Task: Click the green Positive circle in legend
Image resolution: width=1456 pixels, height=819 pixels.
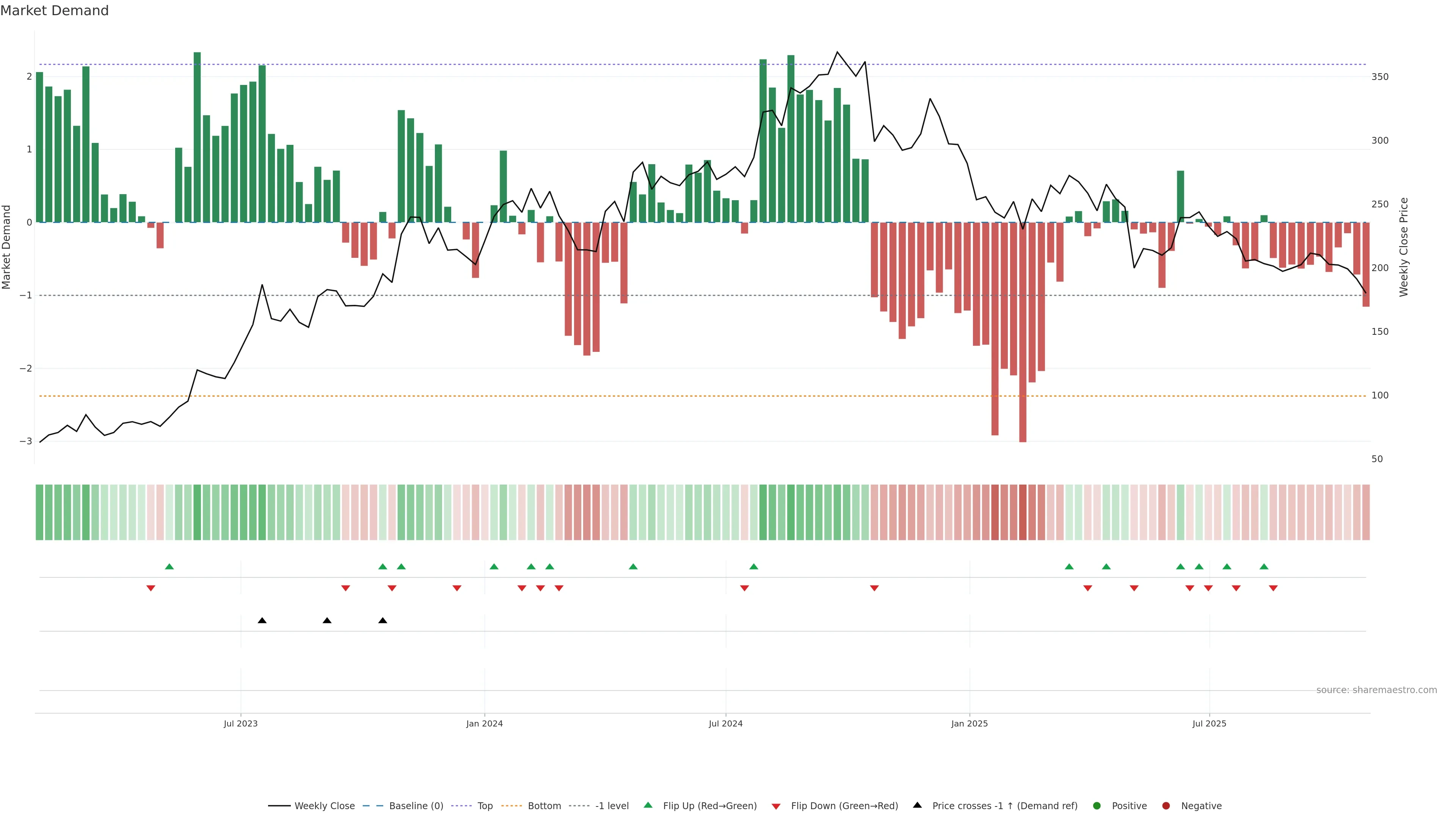Action: click(1097, 806)
